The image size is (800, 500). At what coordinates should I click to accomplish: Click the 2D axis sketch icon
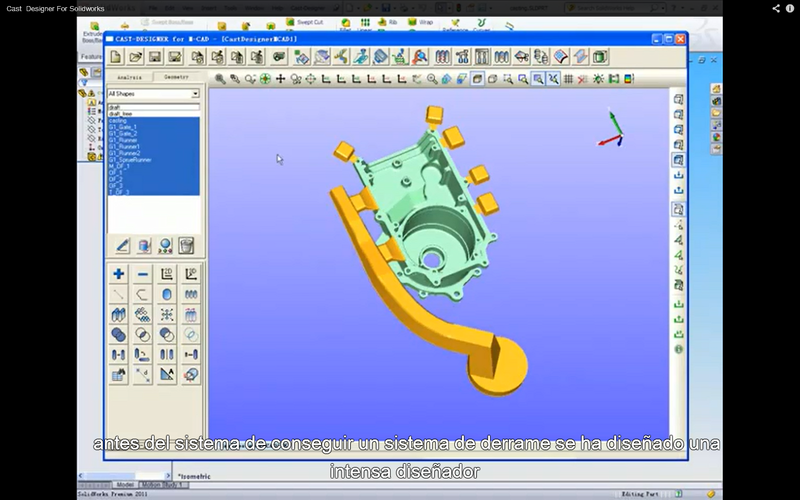pos(167,274)
